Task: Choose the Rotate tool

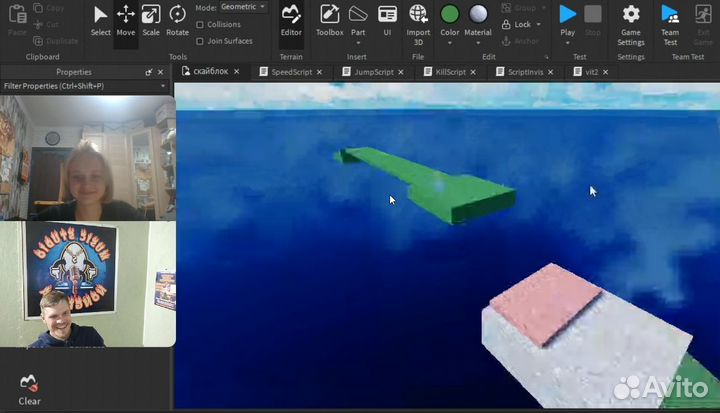Action: pyautogui.click(x=177, y=19)
